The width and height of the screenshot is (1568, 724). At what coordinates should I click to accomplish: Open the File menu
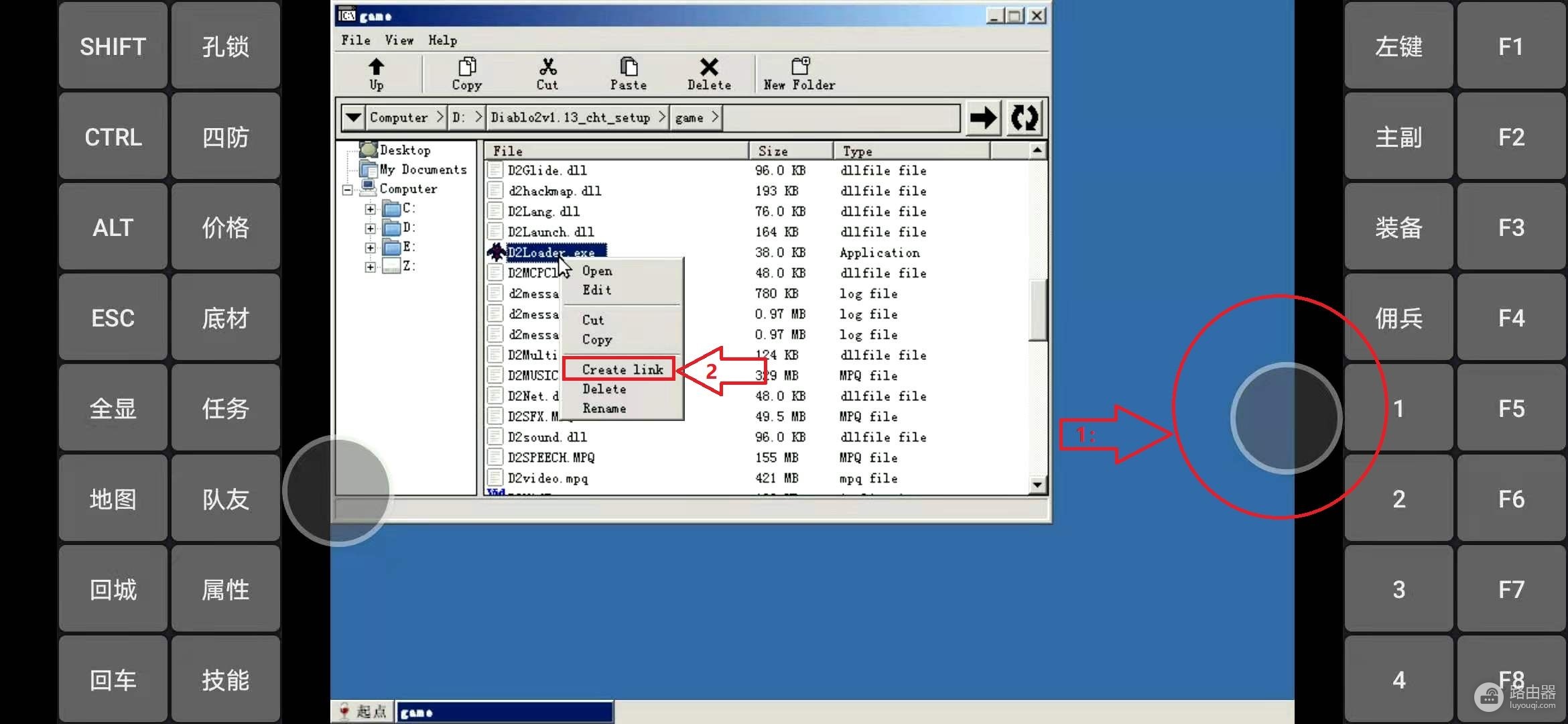click(x=356, y=40)
